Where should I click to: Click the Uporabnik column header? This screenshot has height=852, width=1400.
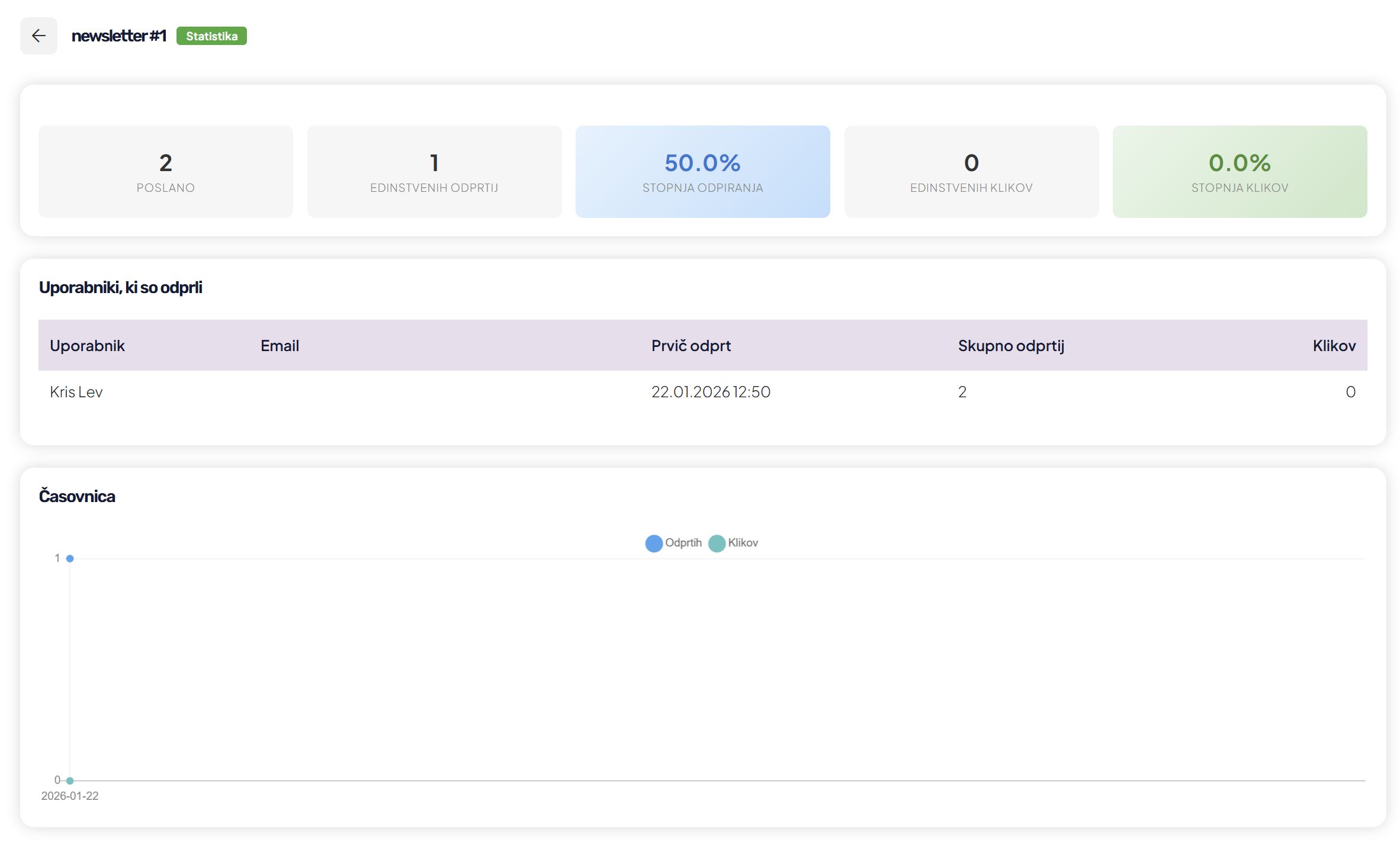point(87,346)
